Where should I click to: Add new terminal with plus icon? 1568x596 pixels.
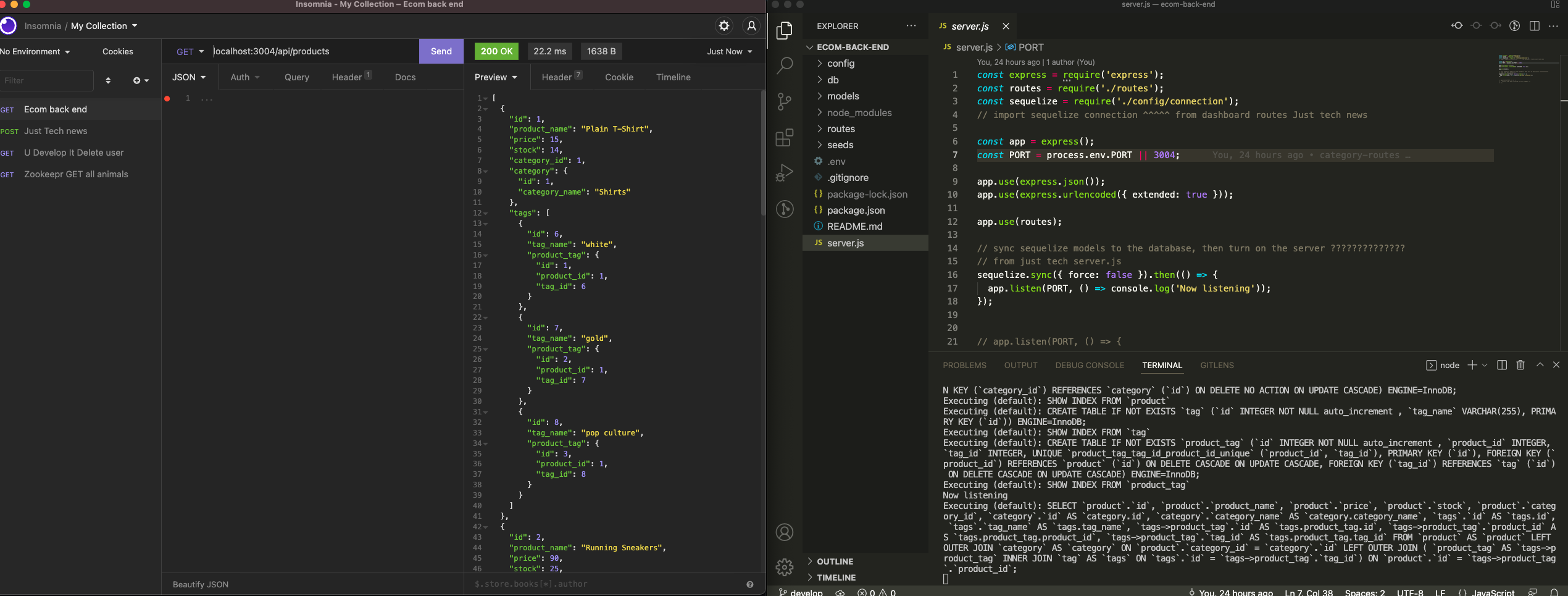click(1472, 365)
